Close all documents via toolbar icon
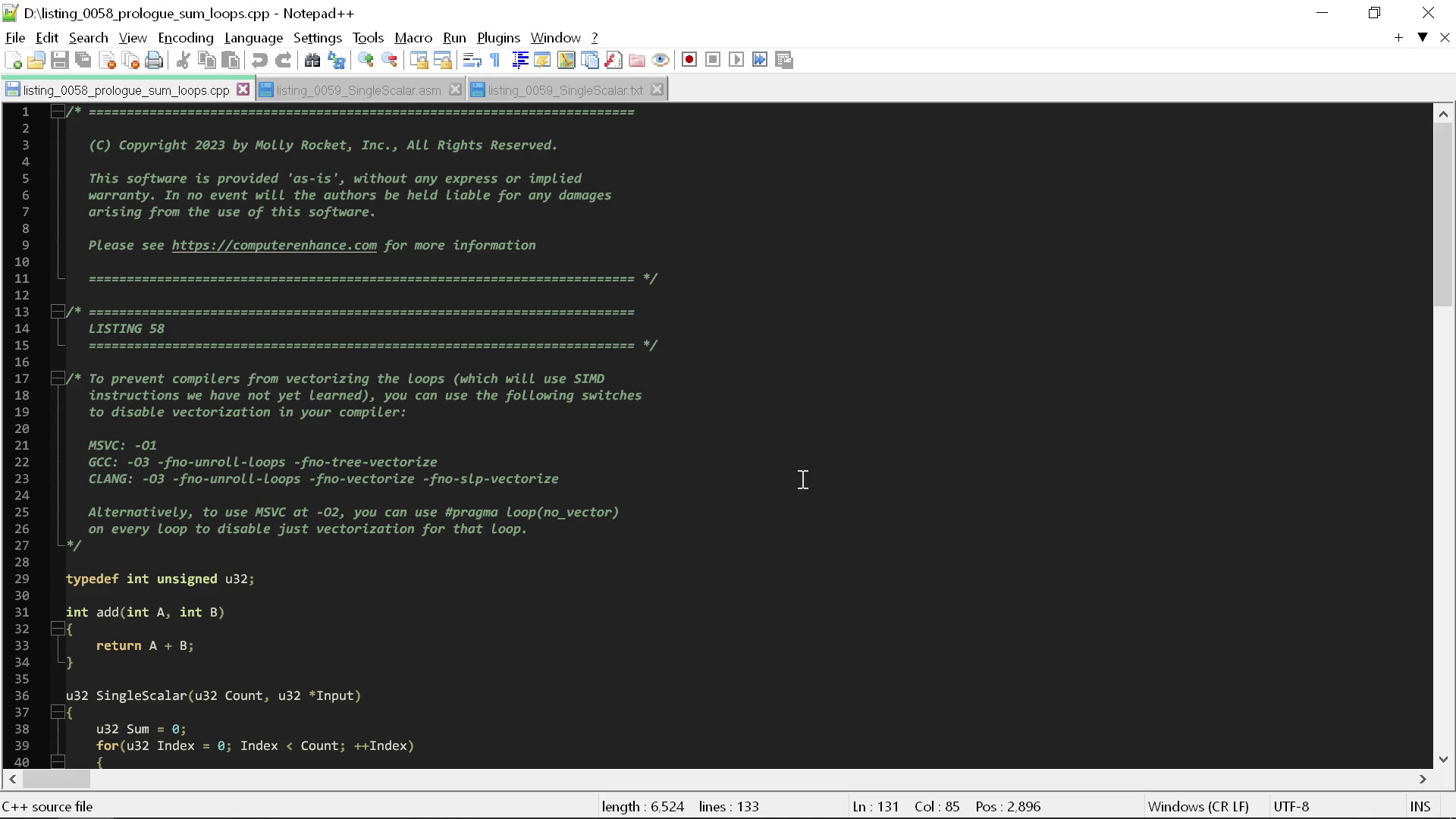 click(x=131, y=60)
